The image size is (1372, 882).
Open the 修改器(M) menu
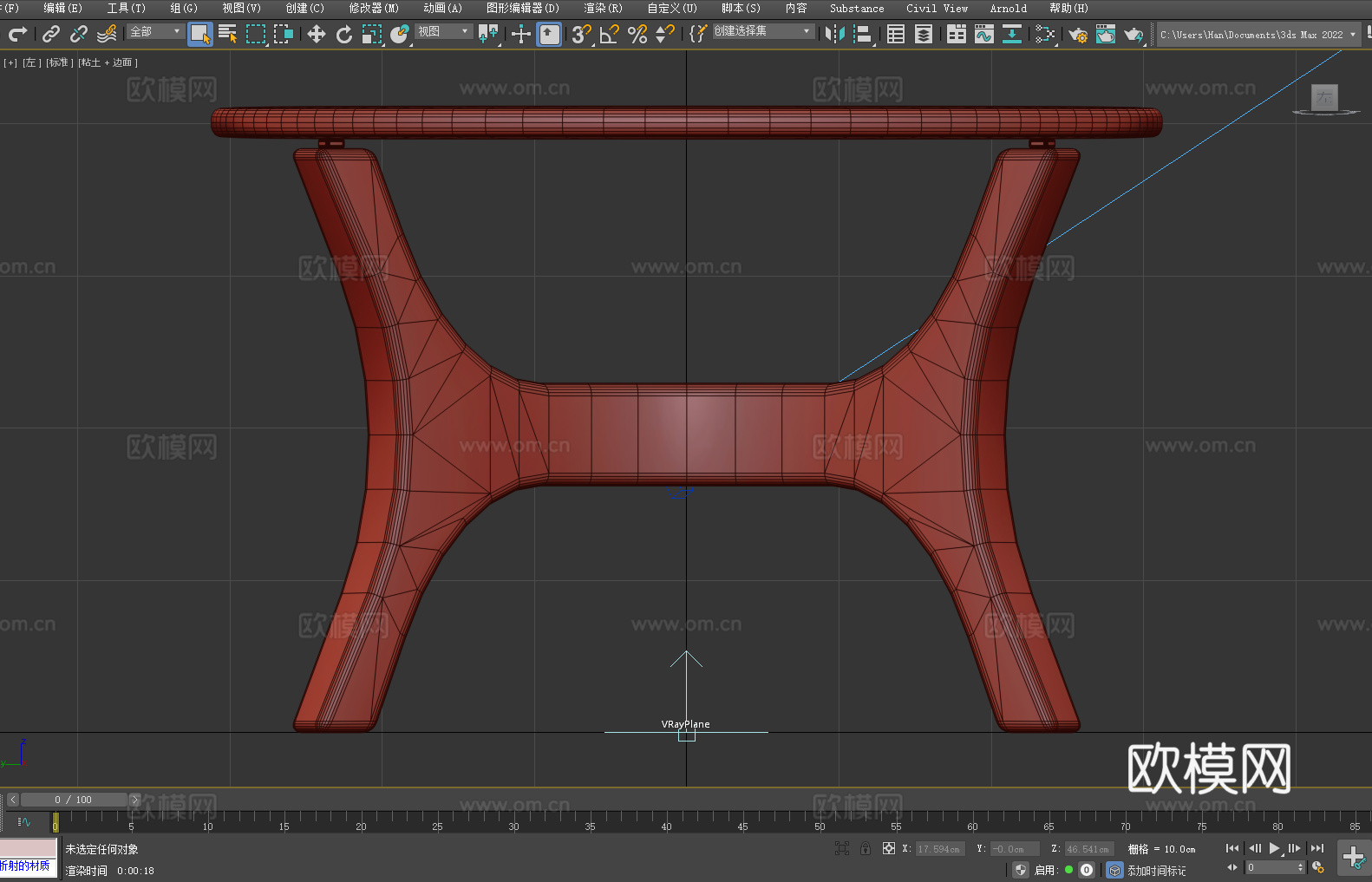pos(374,8)
